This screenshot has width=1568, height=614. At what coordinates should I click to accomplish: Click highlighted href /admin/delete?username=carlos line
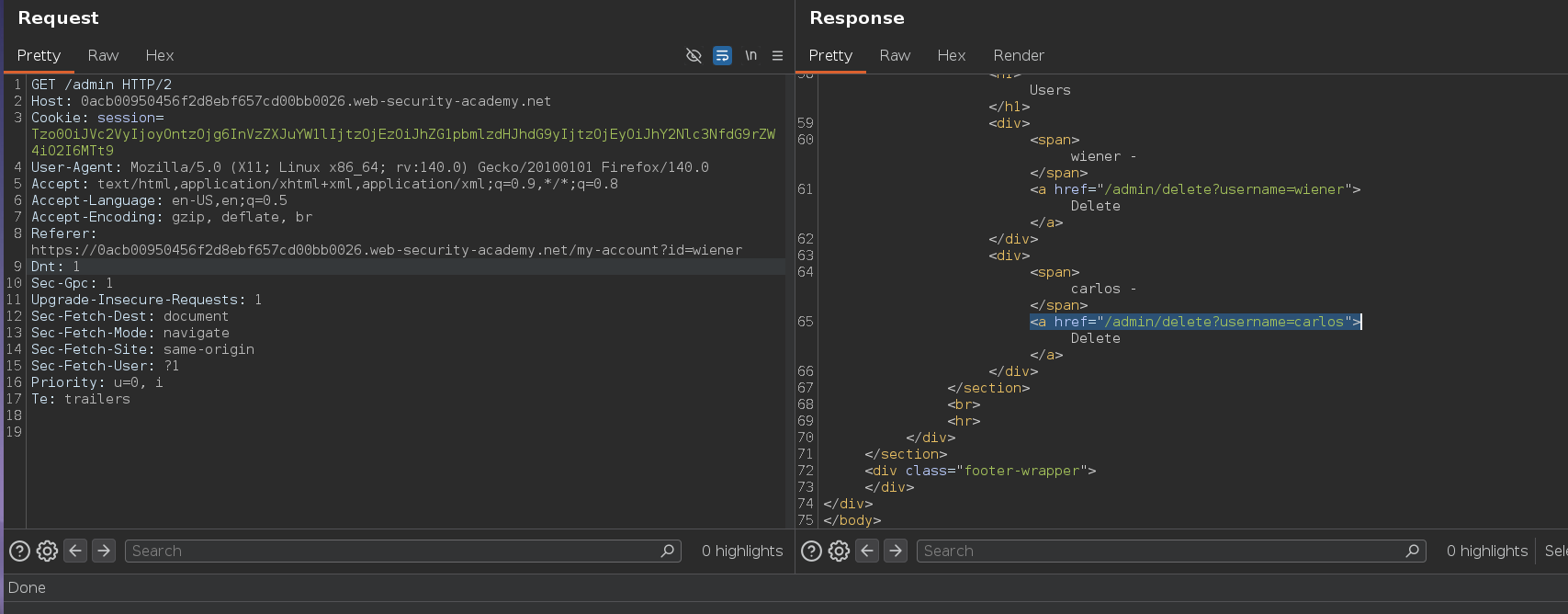point(1195,322)
